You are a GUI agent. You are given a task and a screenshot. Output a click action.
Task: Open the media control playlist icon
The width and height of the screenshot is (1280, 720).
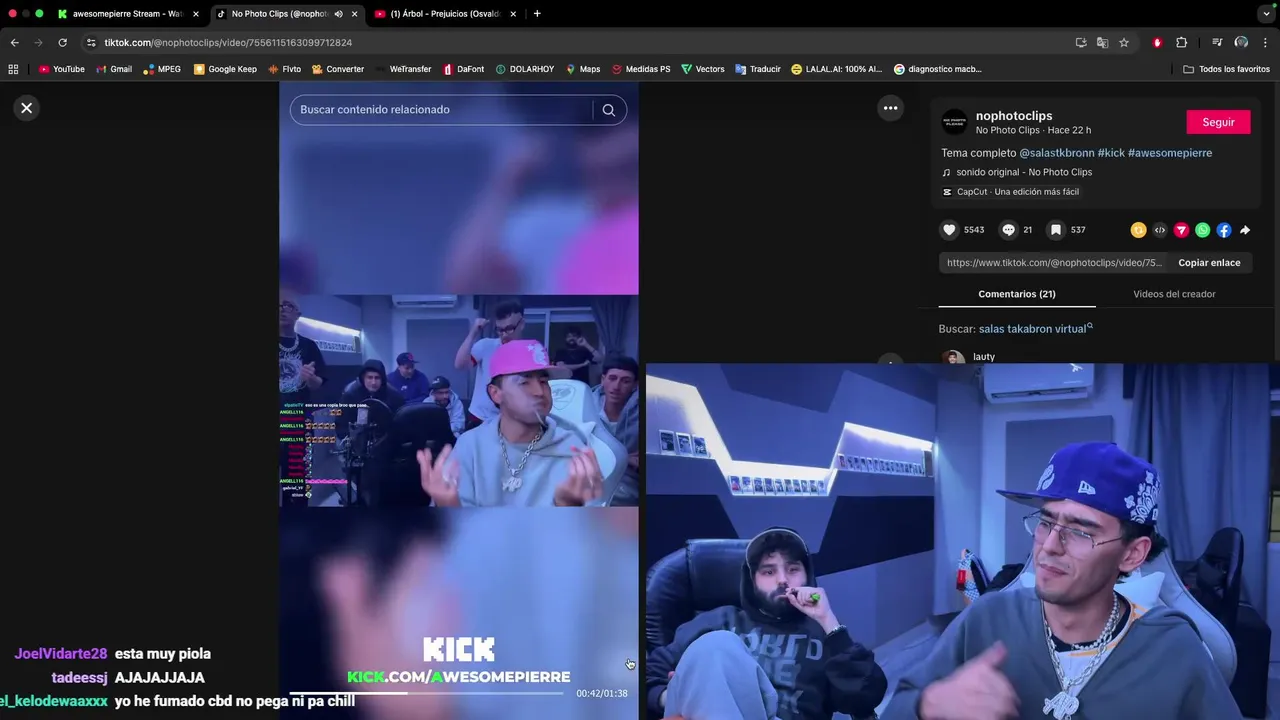1217,42
